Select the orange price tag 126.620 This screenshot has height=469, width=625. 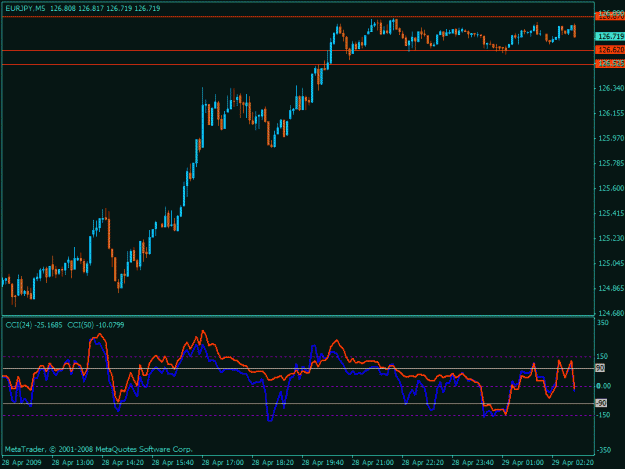pos(610,50)
